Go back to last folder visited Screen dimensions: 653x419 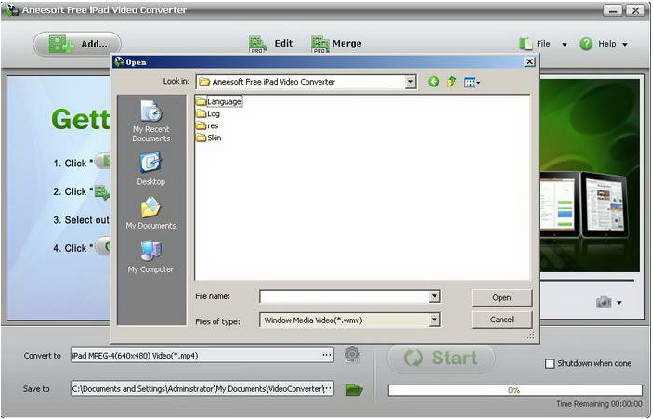click(x=433, y=82)
